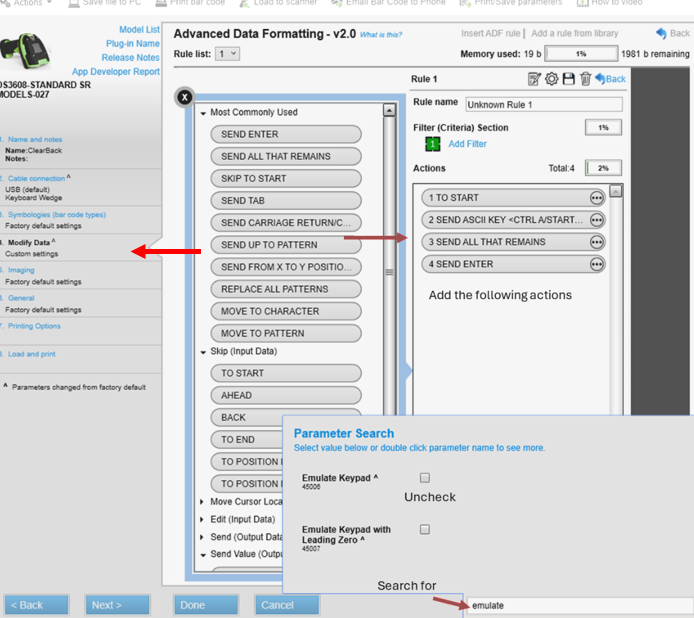Image resolution: width=694 pixels, height=618 pixels.
Task: Add the MOVE TO PATTERN action
Action: 286,333
